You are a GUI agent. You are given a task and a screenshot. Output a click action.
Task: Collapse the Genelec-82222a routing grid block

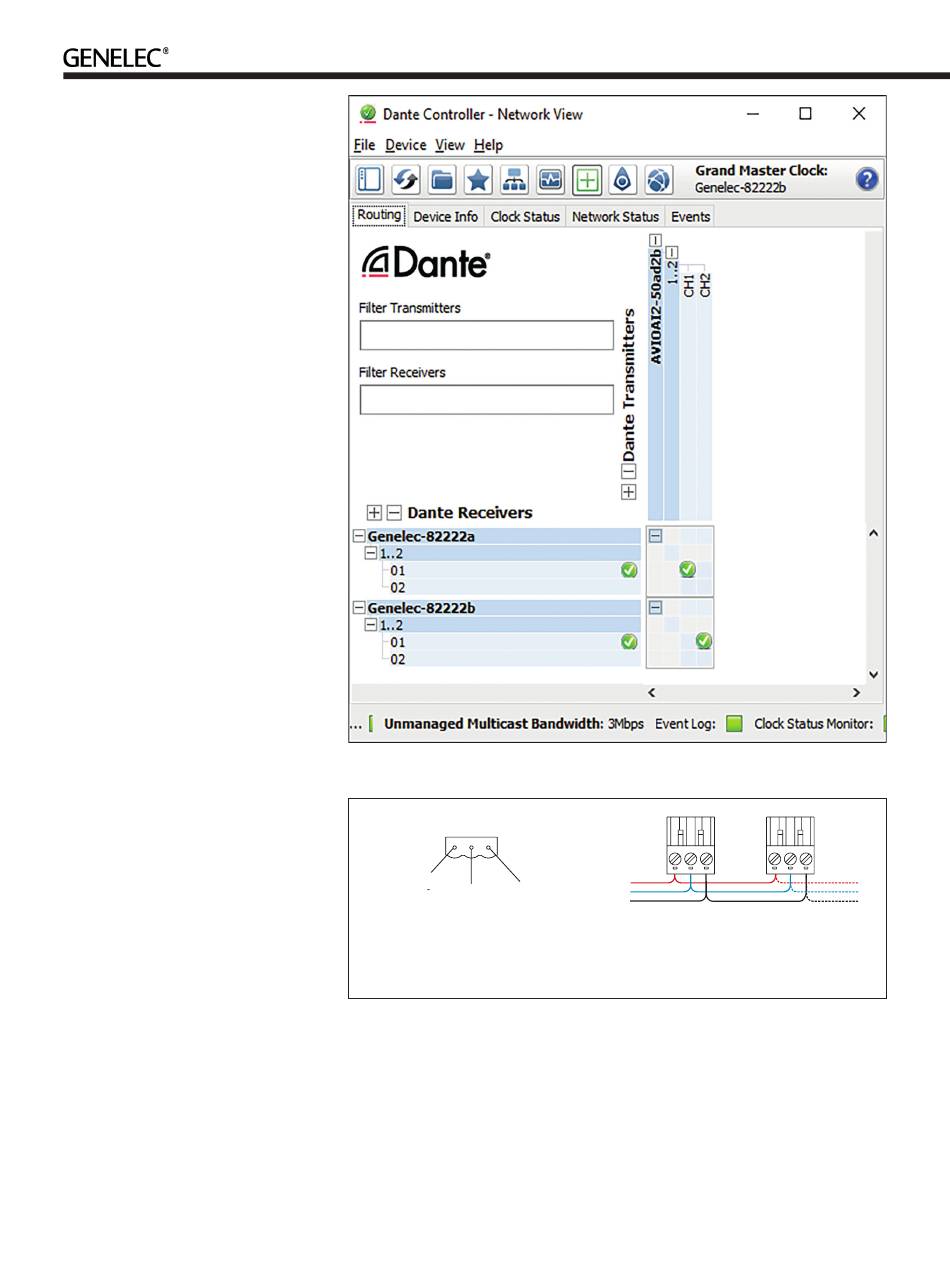[656, 536]
